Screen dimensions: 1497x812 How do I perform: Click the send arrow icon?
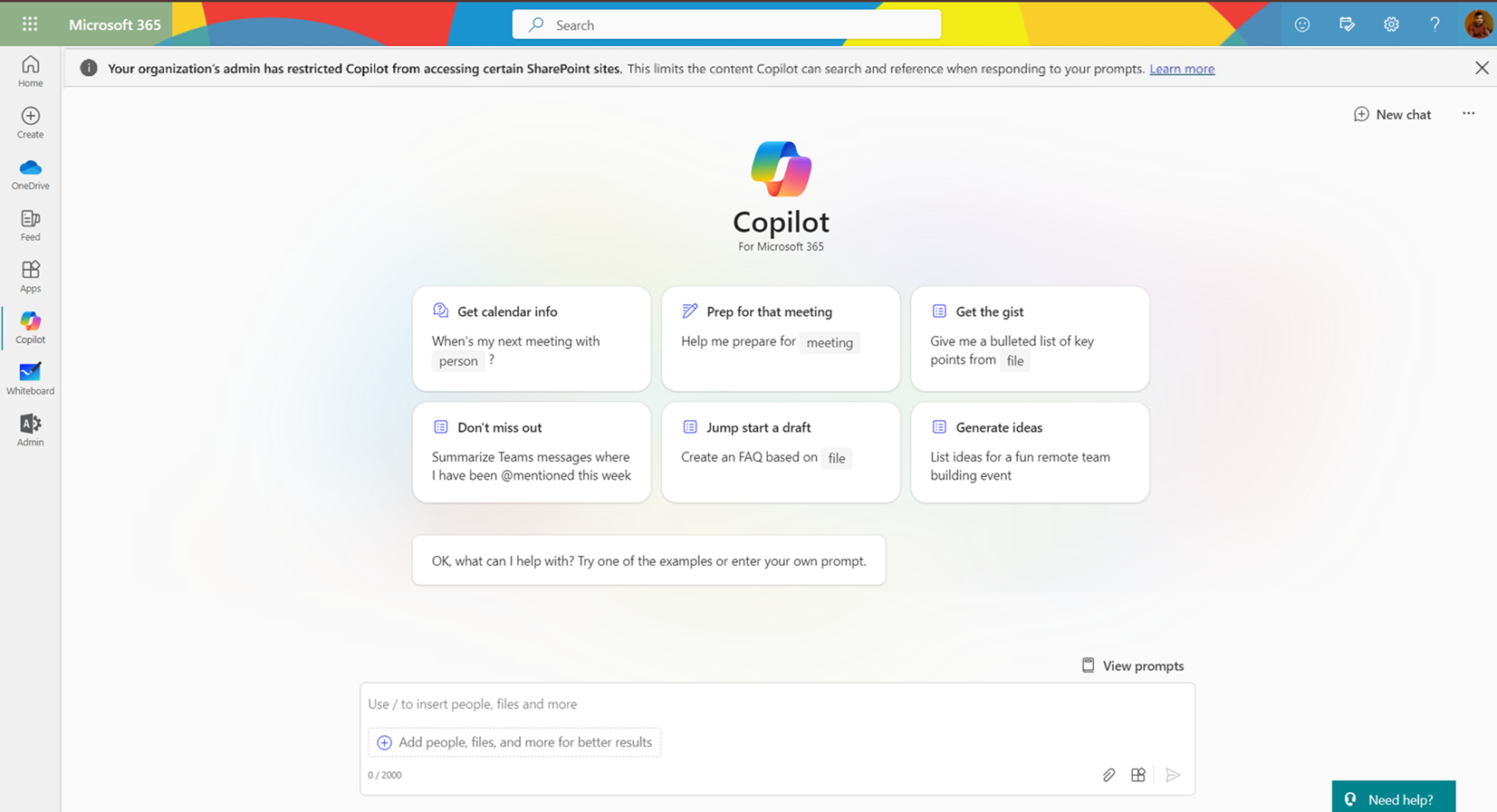1173,775
